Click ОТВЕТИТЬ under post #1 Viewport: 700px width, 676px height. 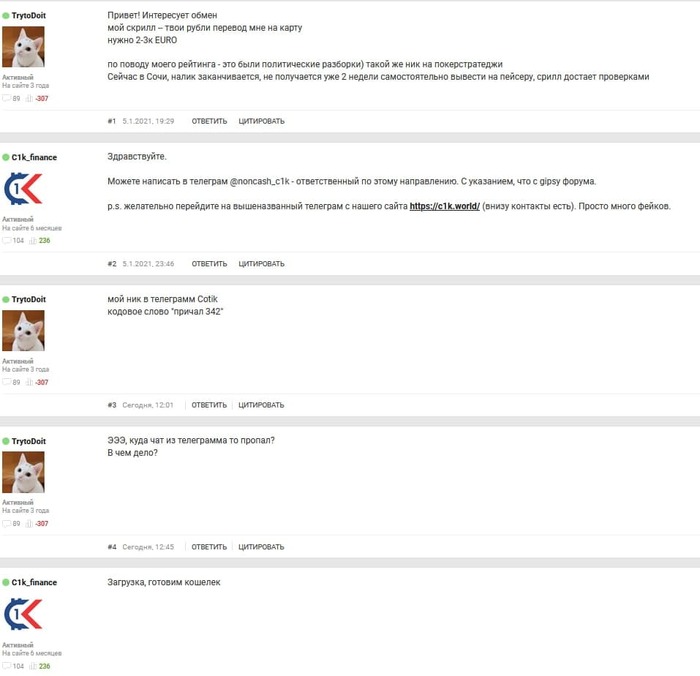209,121
